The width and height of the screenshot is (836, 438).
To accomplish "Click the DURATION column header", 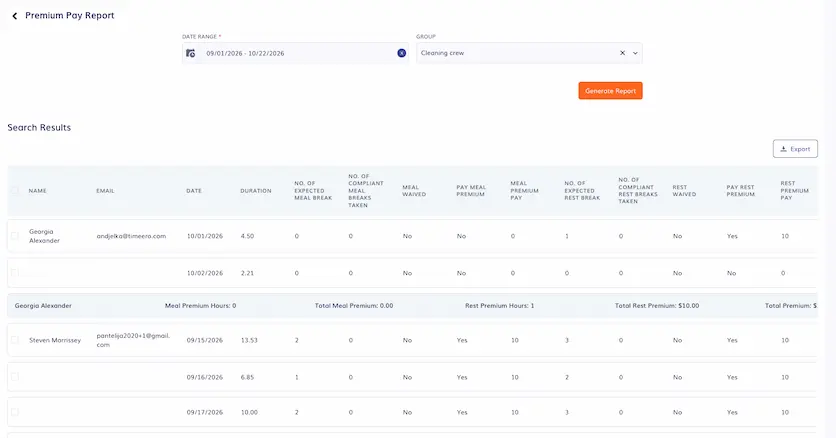I will [256, 191].
